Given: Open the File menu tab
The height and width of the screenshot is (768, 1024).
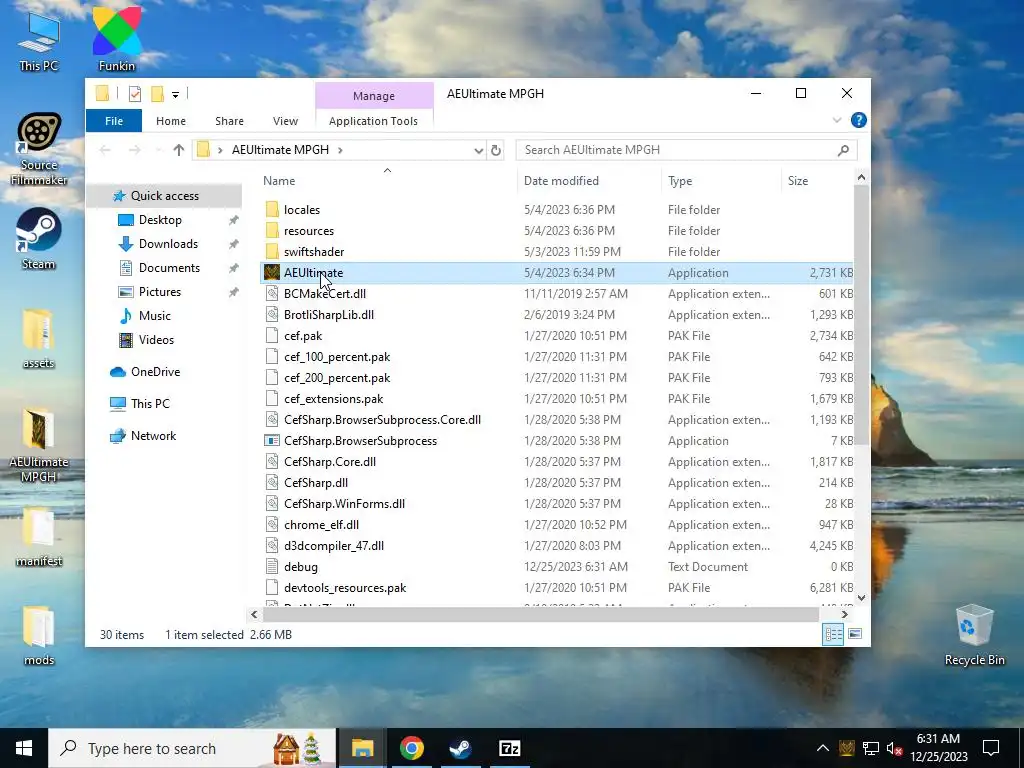Looking at the screenshot, I should tap(114, 121).
